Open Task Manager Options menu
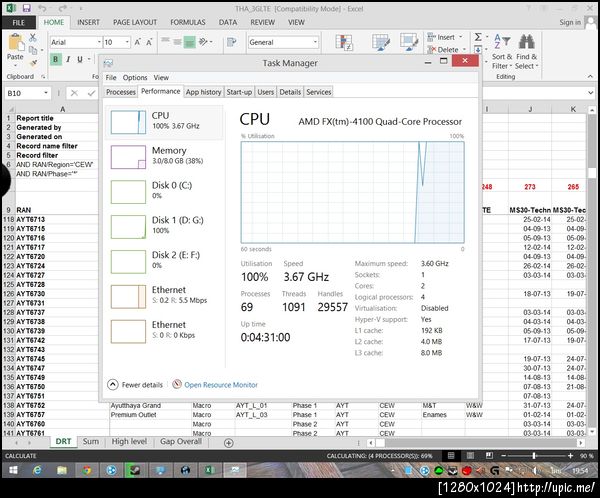 click(135, 77)
